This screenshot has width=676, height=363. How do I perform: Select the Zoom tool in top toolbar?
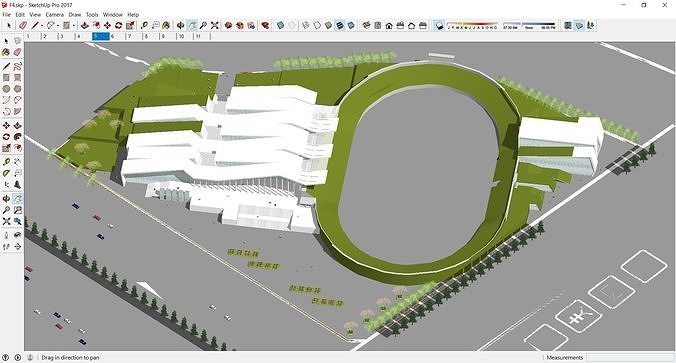point(203,26)
